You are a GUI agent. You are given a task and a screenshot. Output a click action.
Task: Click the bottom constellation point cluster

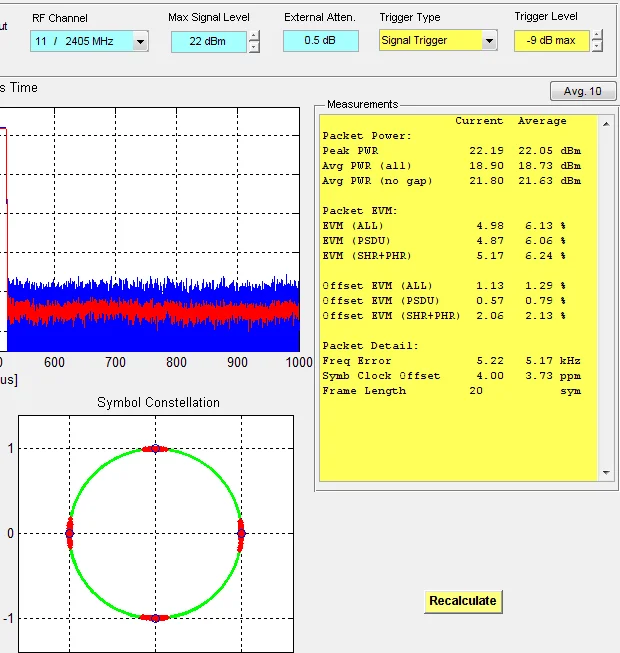(x=155, y=618)
